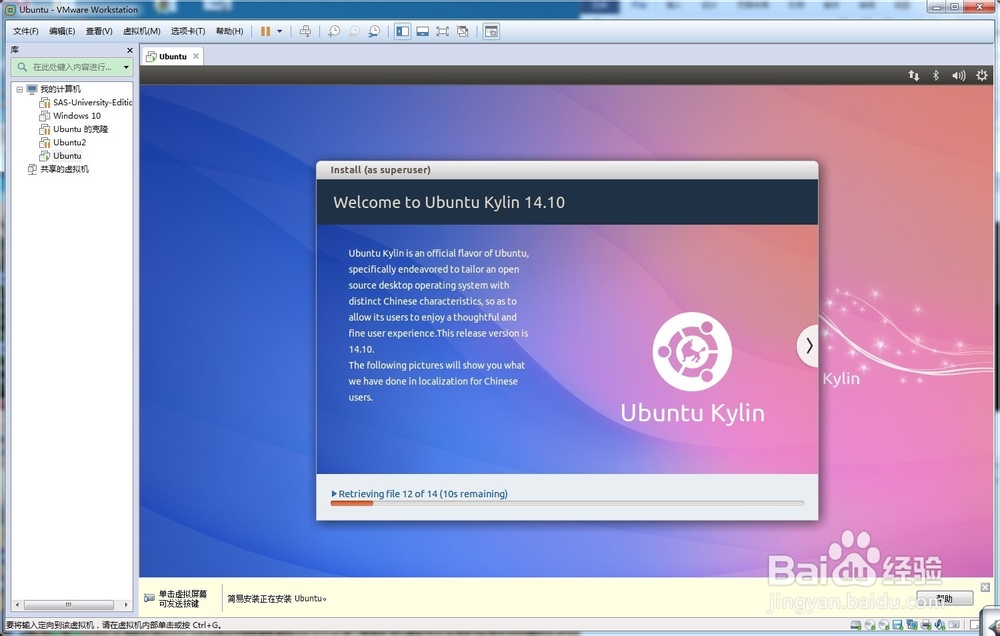1000x636 pixels.
Task: Select 我的计算机 in the library tree
Action: pos(60,89)
